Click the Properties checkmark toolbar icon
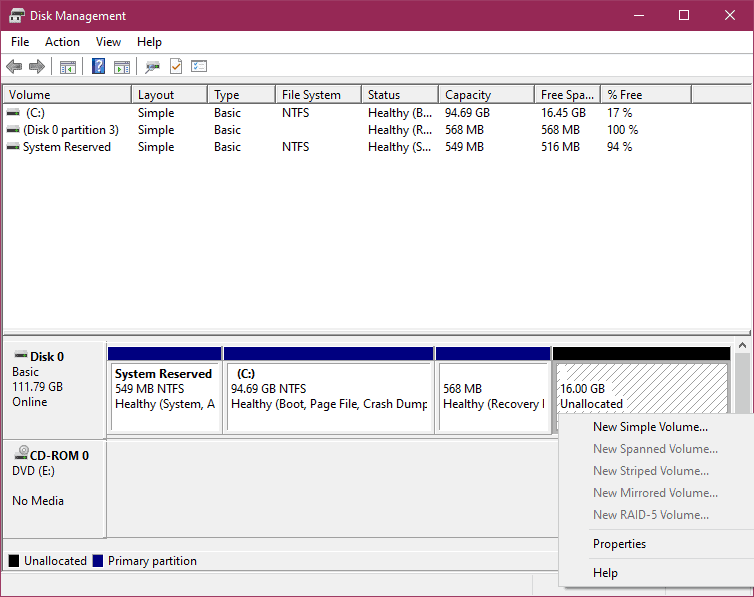Image resolution: width=754 pixels, height=597 pixels. (x=176, y=67)
